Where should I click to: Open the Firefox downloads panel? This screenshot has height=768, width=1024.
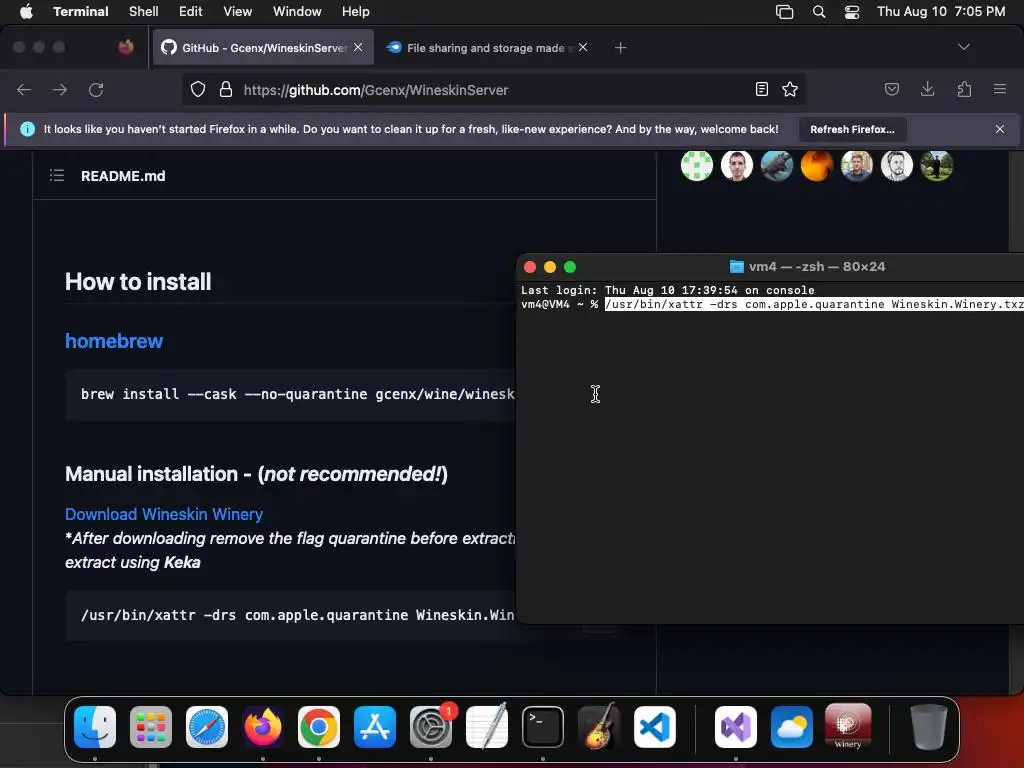927,89
